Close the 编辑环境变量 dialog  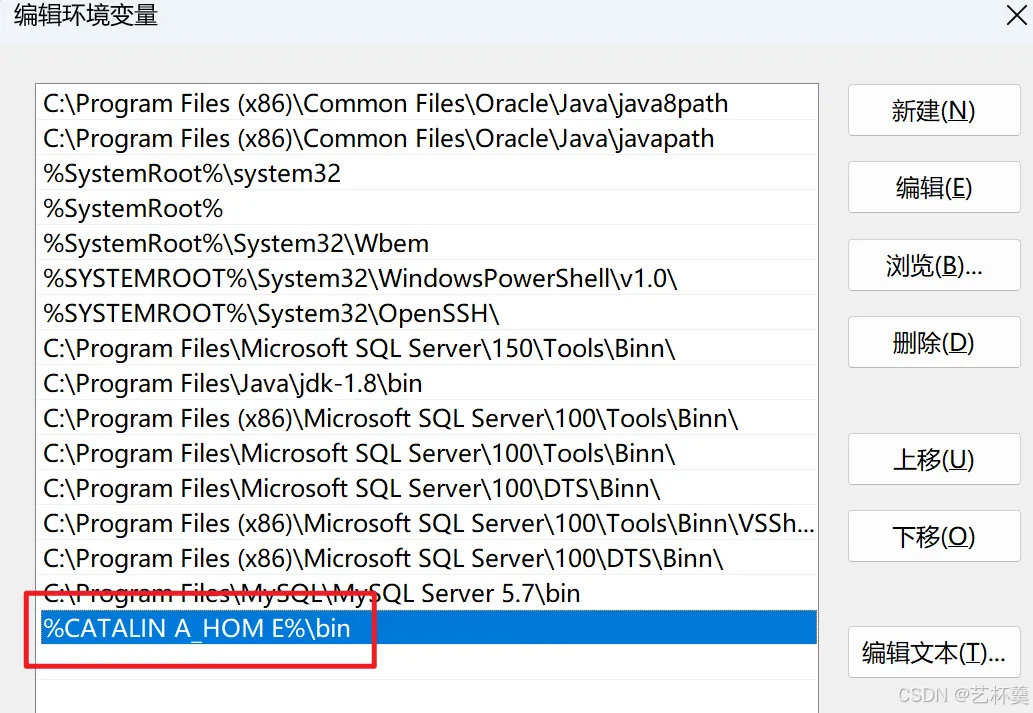(x=1017, y=15)
